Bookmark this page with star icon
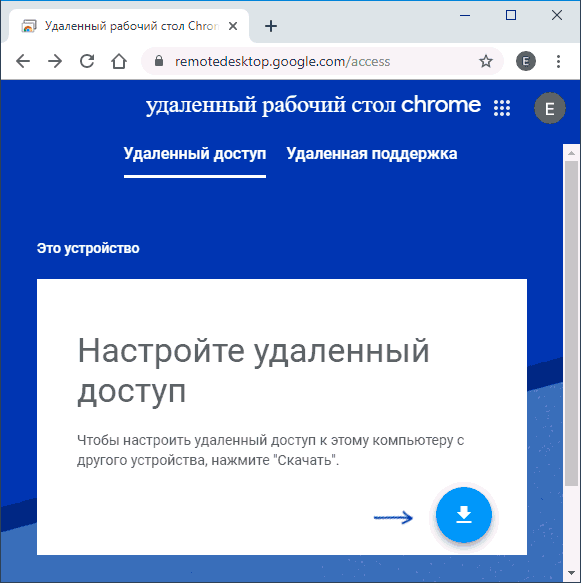 (485, 61)
